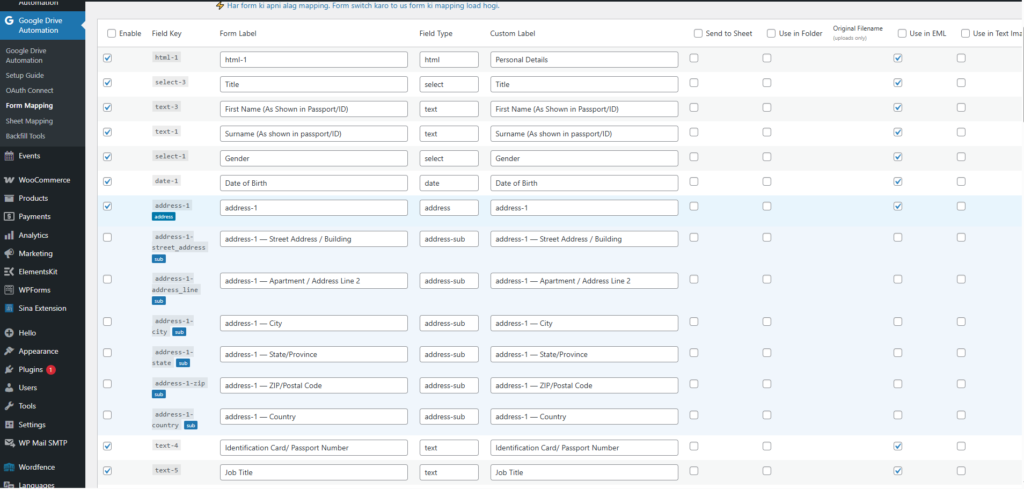Uncheck Enable for the html-1 row
The image size is (1024, 489).
click(108, 58)
